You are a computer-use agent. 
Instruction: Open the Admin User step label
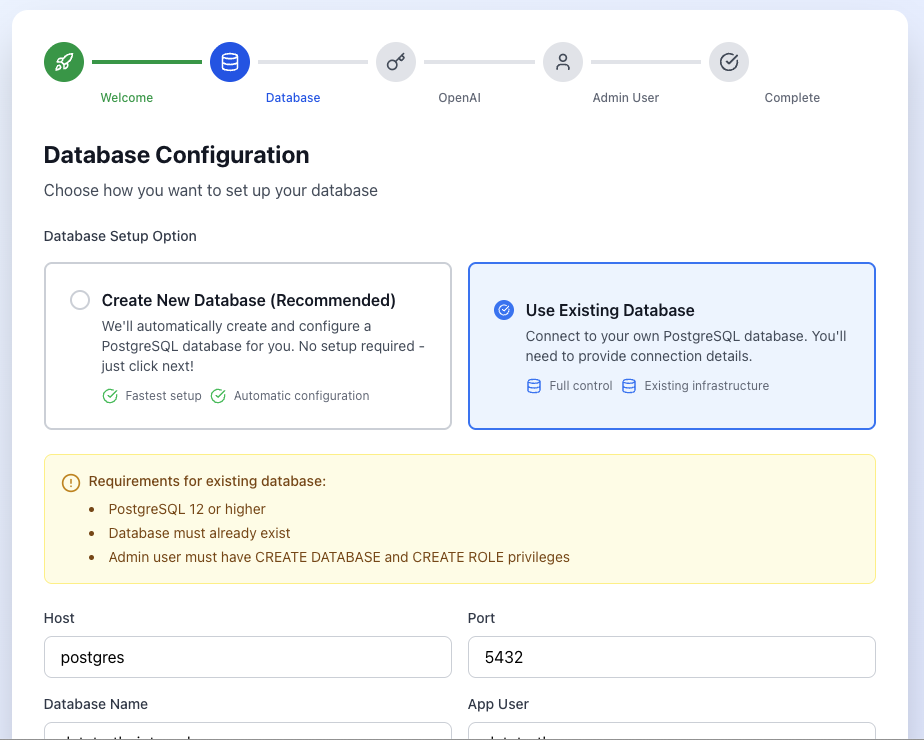tap(626, 98)
